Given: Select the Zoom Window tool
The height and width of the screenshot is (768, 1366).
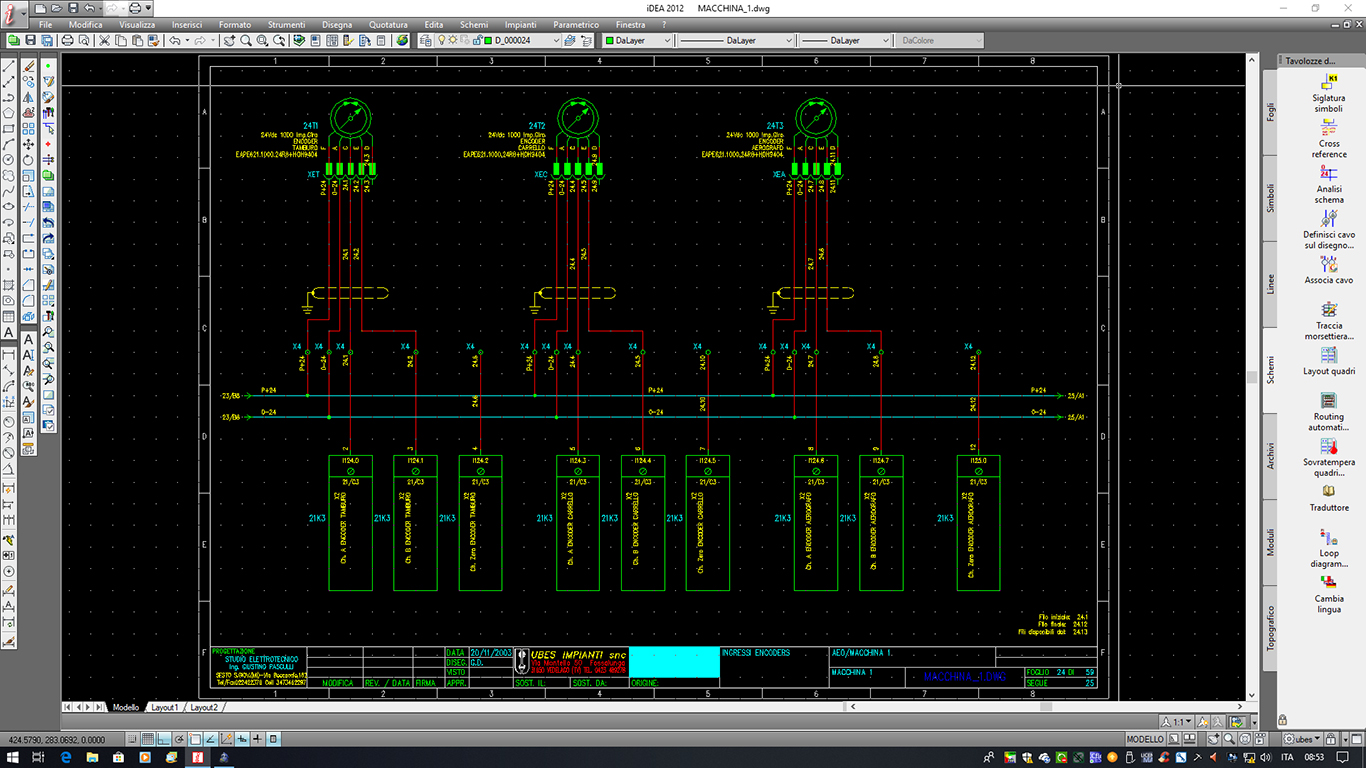Looking at the screenshot, I should click(261, 40).
